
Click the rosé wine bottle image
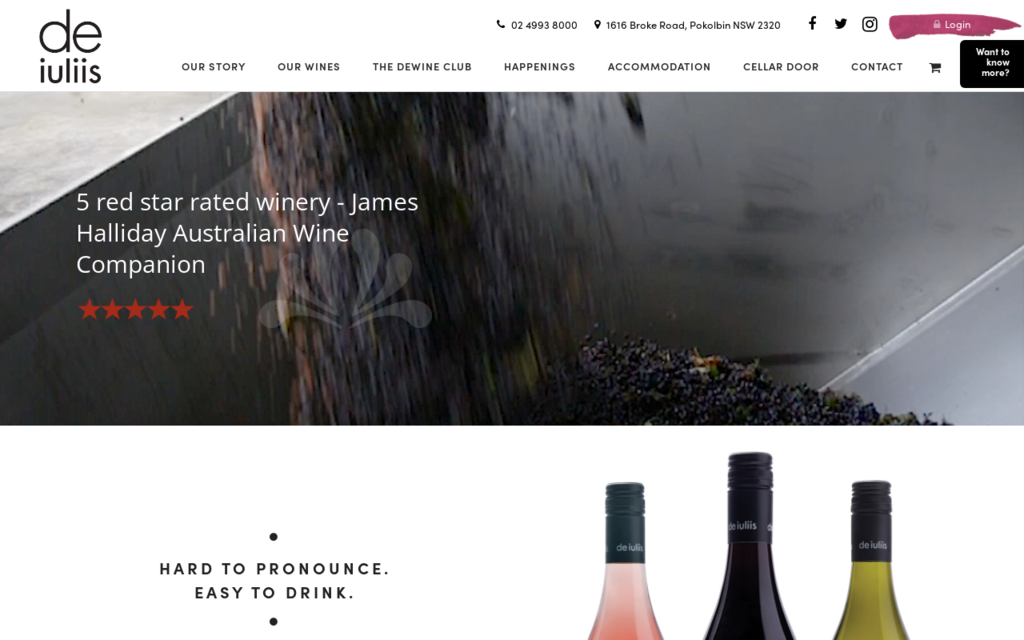[625, 561]
